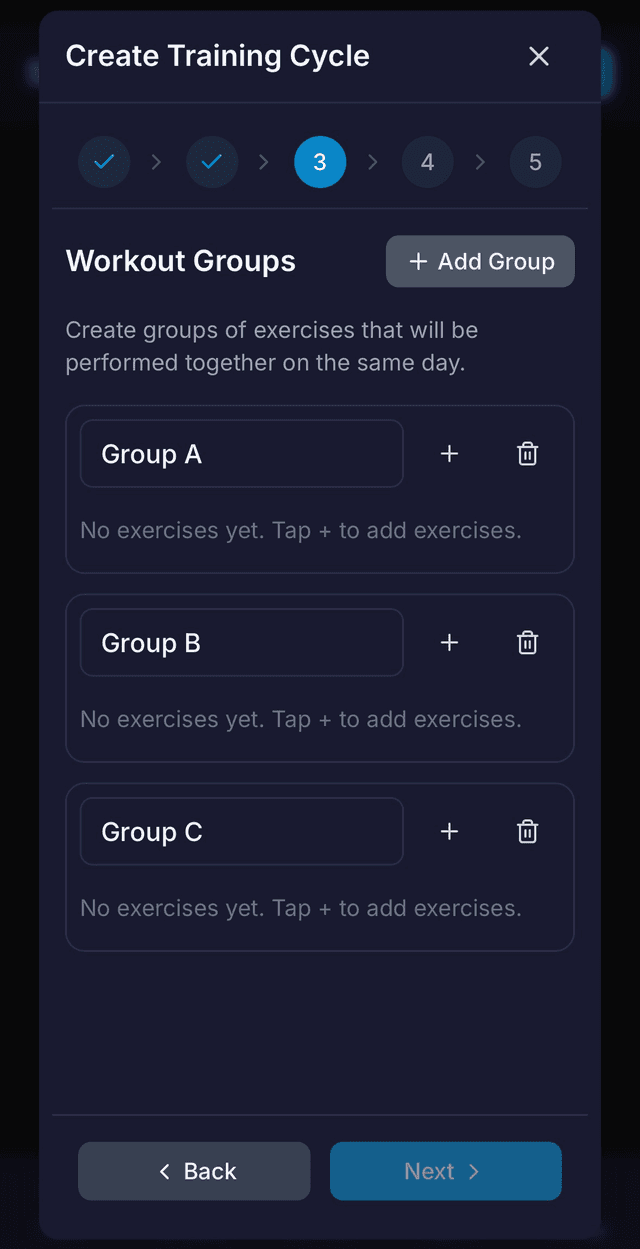Edit the Group A name field
The width and height of the screenshot is (640, 1249).
pos(240,453)
